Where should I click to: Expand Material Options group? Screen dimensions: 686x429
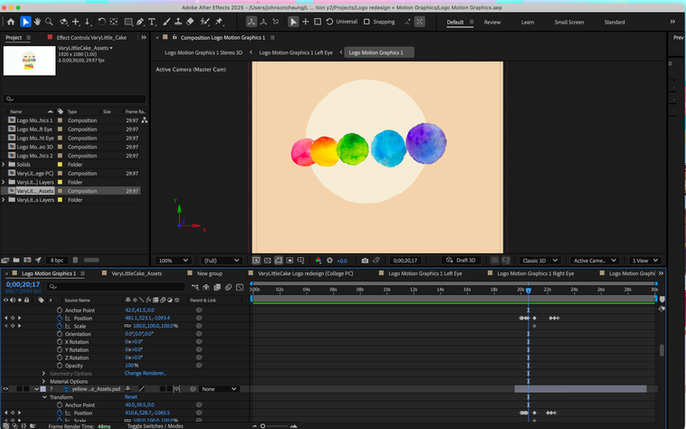[44, 381]
